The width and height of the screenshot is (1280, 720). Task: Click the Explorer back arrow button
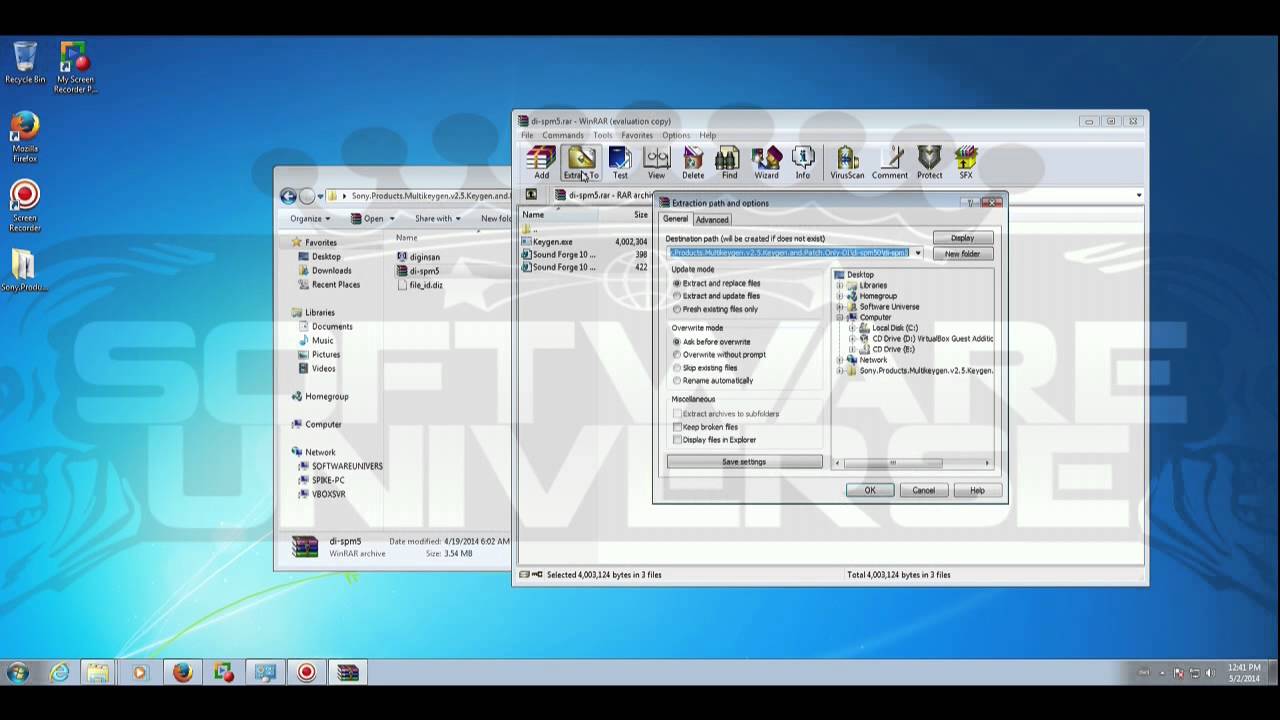coord(288,196)
